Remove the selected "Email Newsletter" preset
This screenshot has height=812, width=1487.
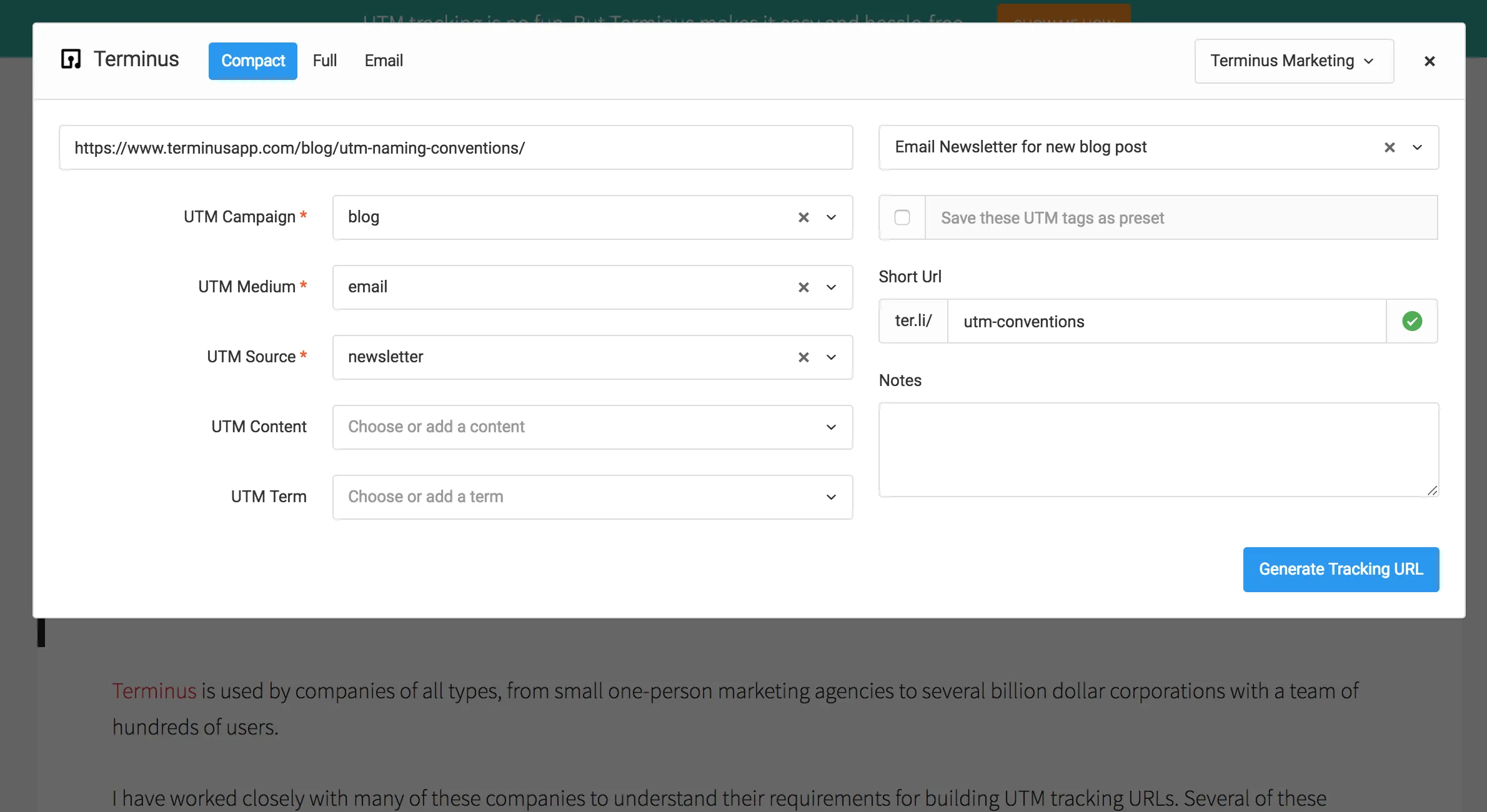tap(1390, 147)
